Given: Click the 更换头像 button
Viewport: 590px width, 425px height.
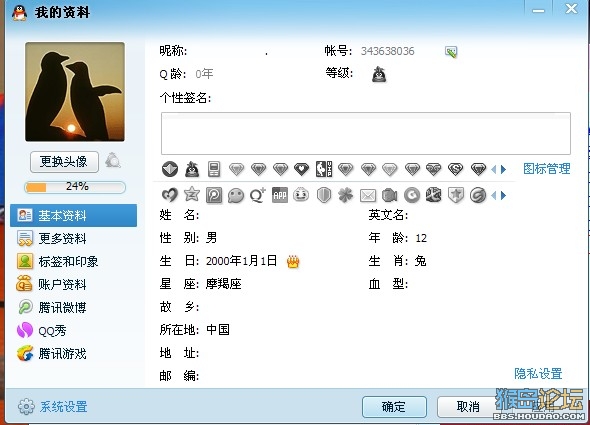Looking at the screenshot, I should (64, 162).
